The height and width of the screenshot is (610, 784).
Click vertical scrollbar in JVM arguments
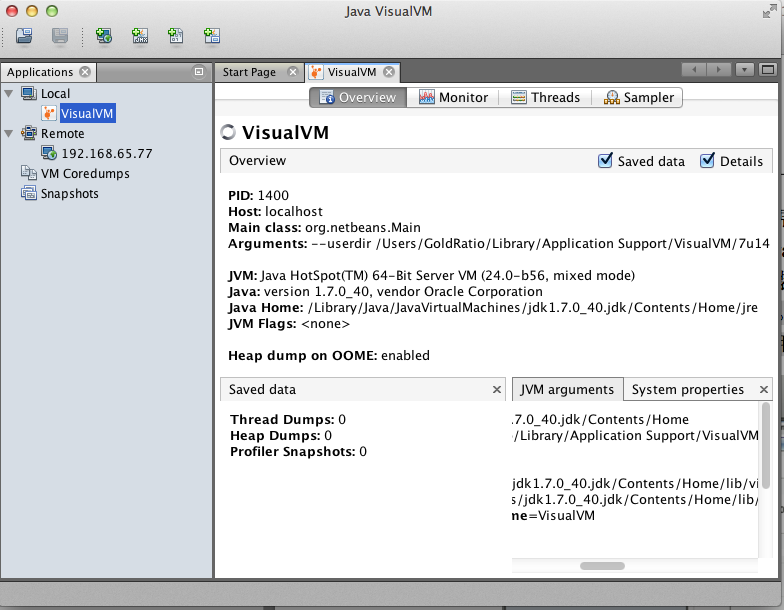pyautogui.click(x=765, y=446)
